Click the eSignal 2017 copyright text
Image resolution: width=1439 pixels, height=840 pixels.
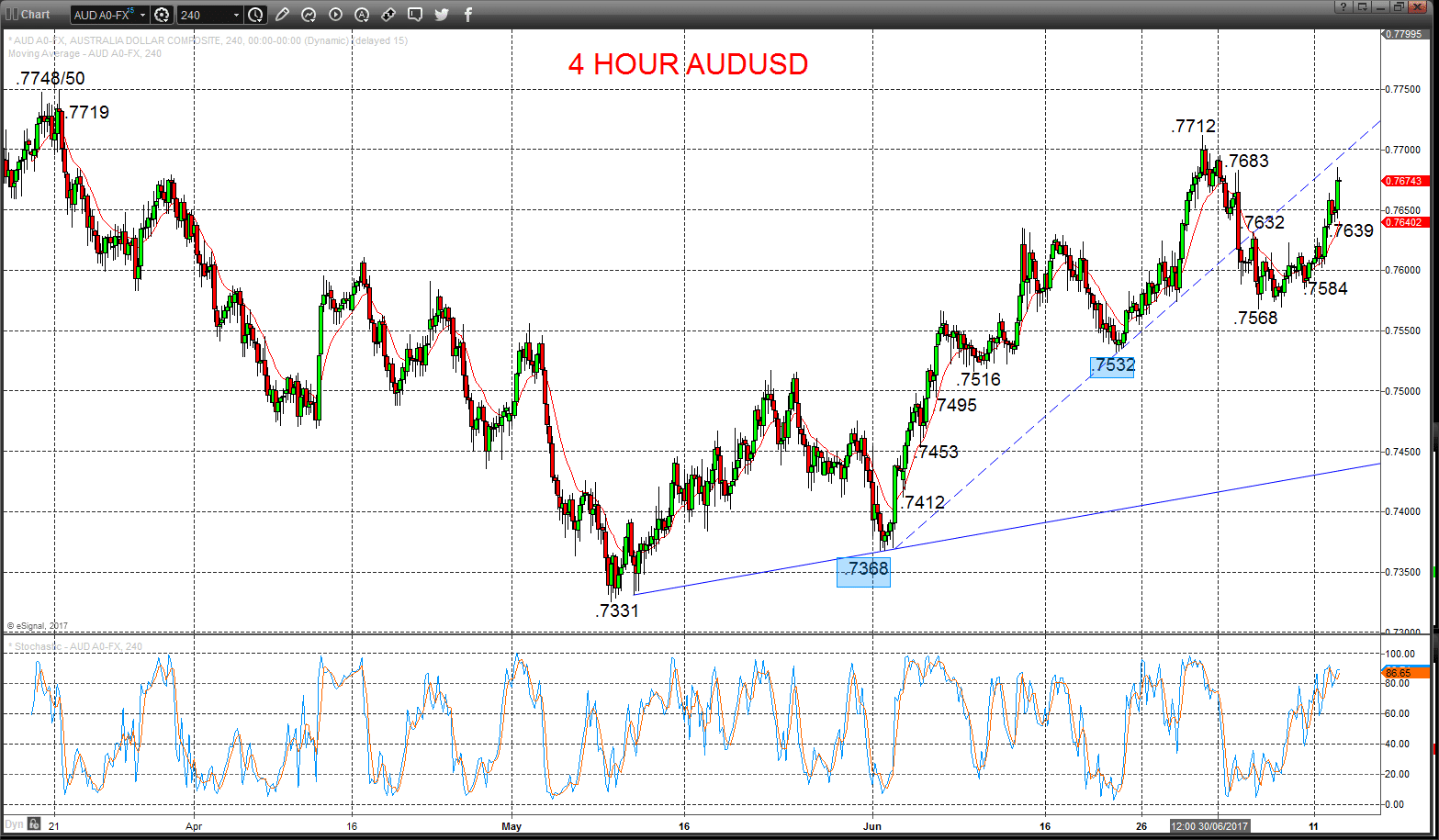(38, 626)
